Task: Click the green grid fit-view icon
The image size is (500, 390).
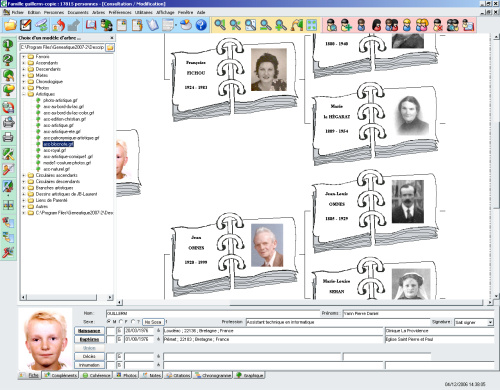Action: click(312, 25)
